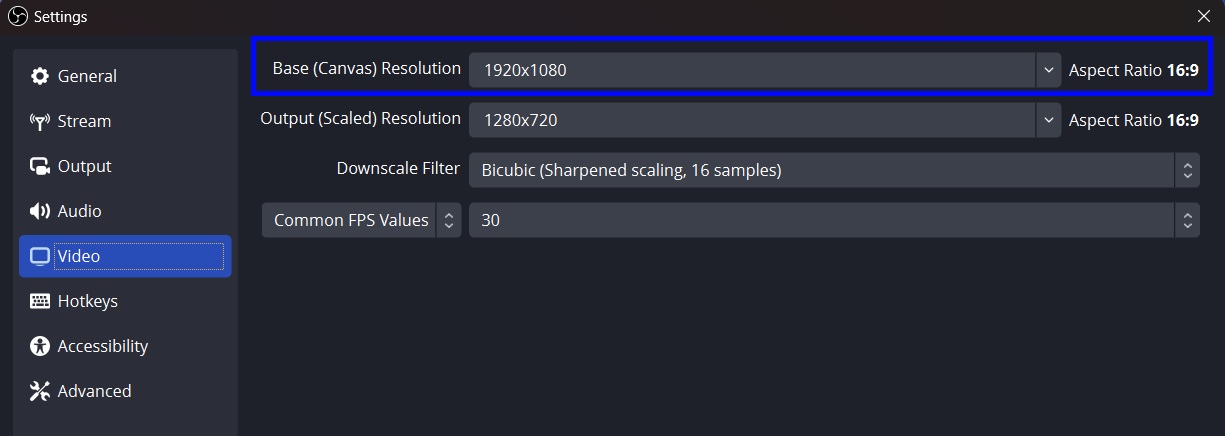Close the Settings window

point(1204,16)
